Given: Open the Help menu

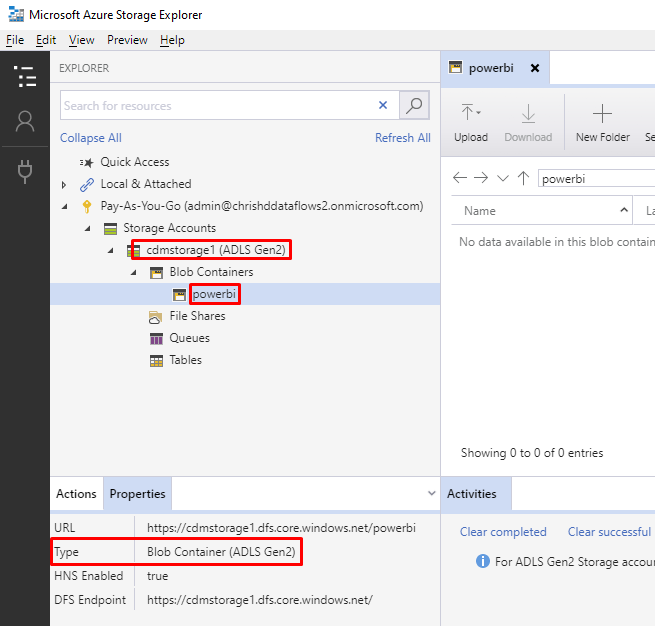Looking at the screenshot, I should pyautogui.click(x=172, y=40).
